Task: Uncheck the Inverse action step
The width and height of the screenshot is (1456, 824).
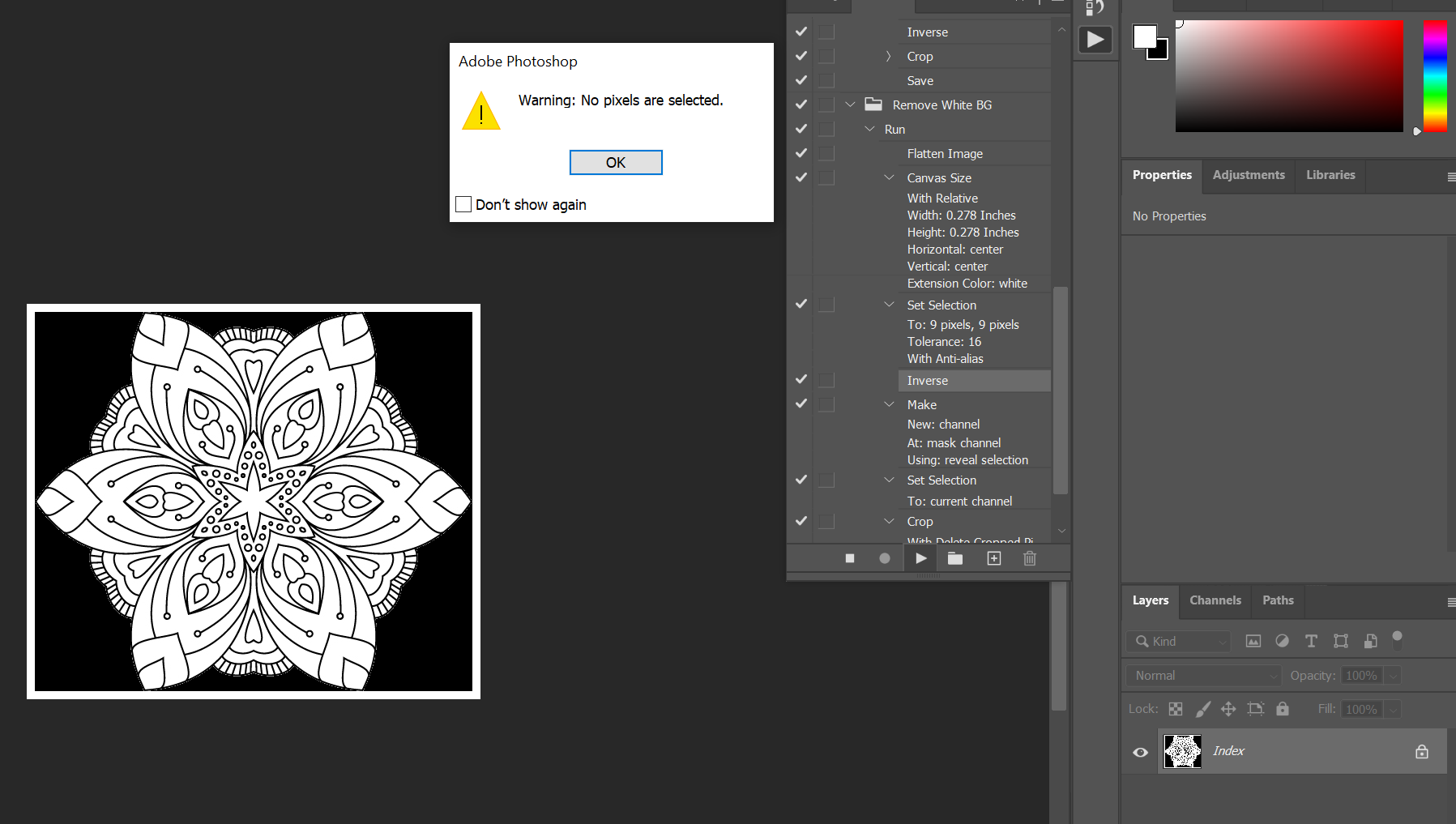Action: pyautogui.click(x=800, y=379)
